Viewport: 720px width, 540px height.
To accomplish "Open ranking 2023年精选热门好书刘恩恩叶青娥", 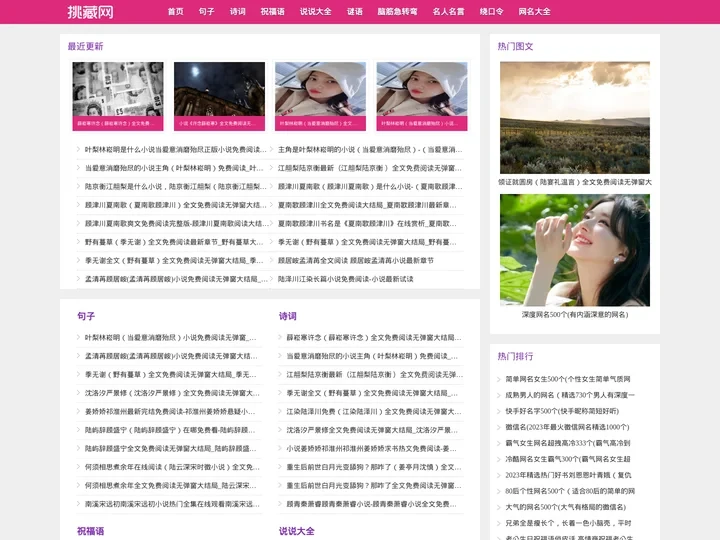I will (x=568, y=475).
